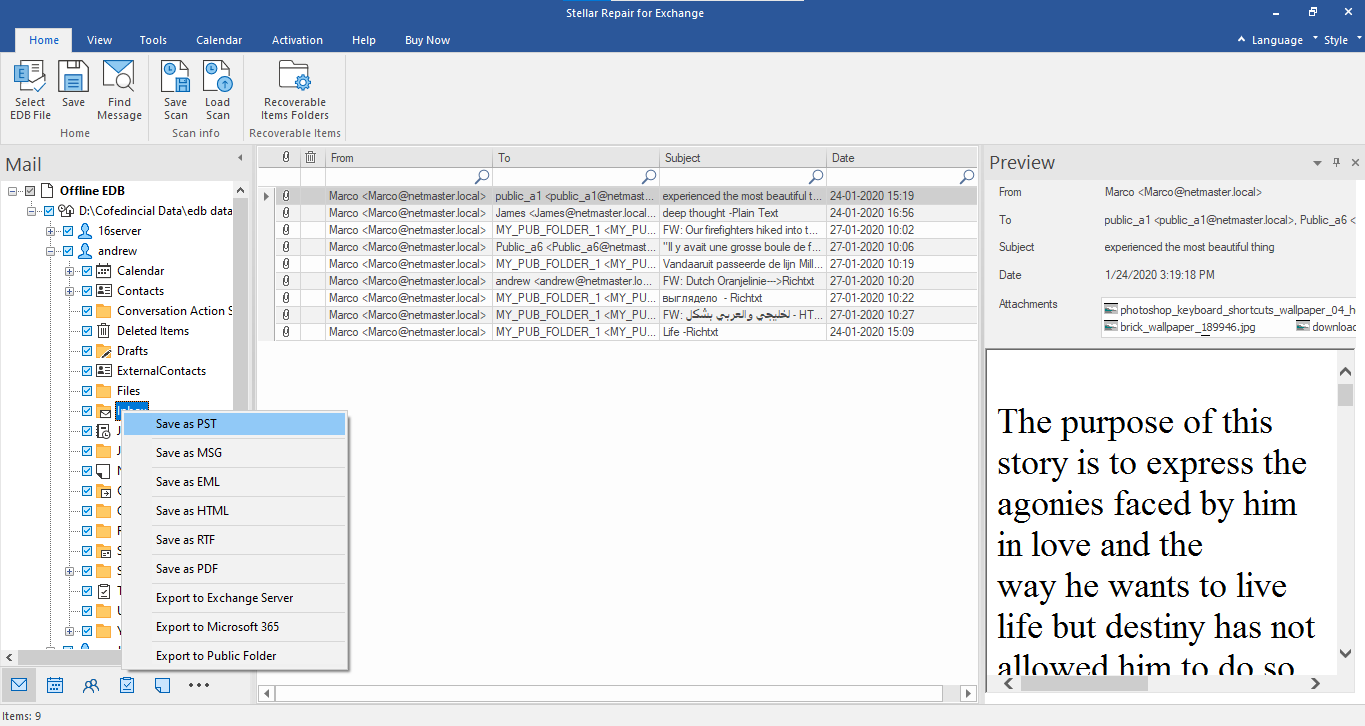
Task: Select email 'deep thought -Plain Text'
Action: click(617, 213)
